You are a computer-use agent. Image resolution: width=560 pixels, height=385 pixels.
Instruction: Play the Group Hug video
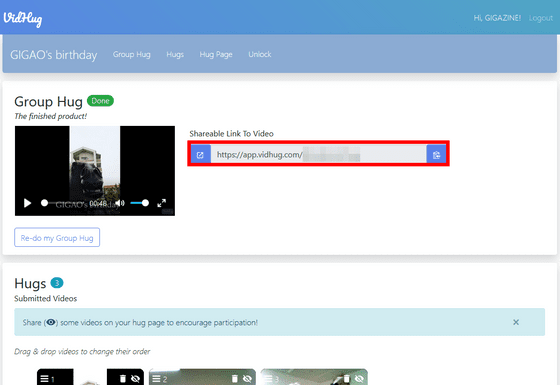coord(27,203)
